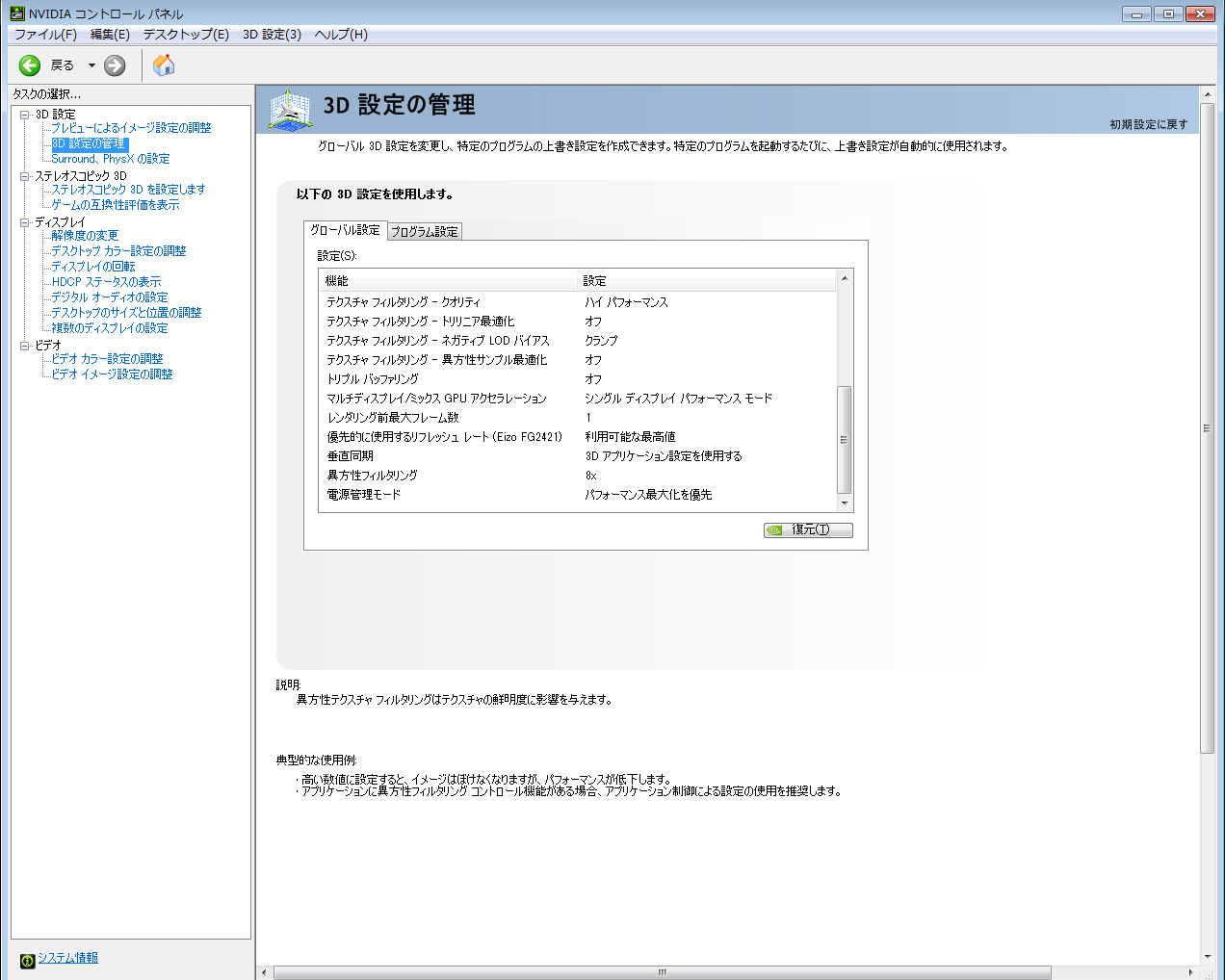Viewport: 1225px width, 980px height.
Task: Click ハイ パフォーマンス setting value
Action: tap(626, 302)
